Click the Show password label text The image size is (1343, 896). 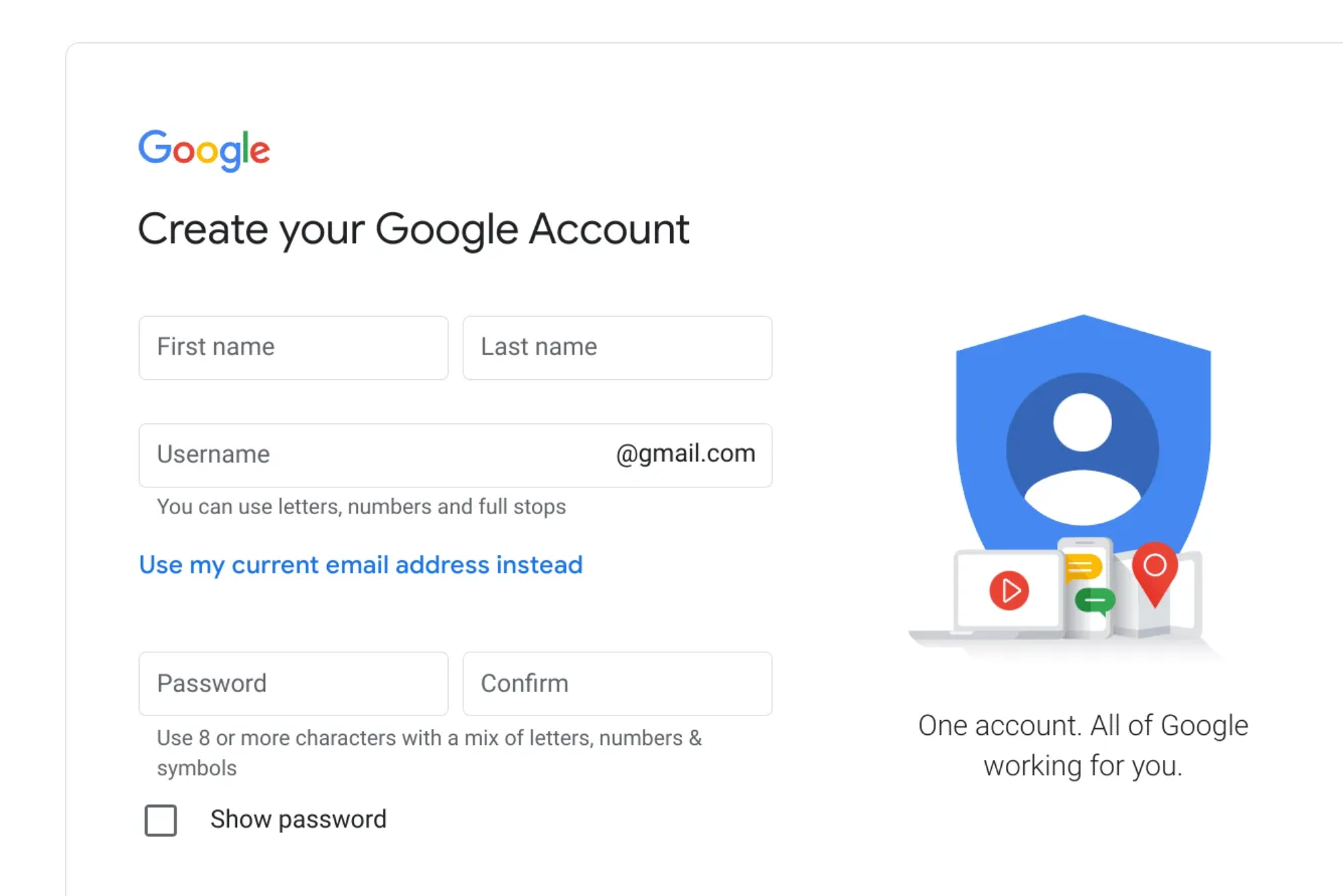click(x=298, y=819)
